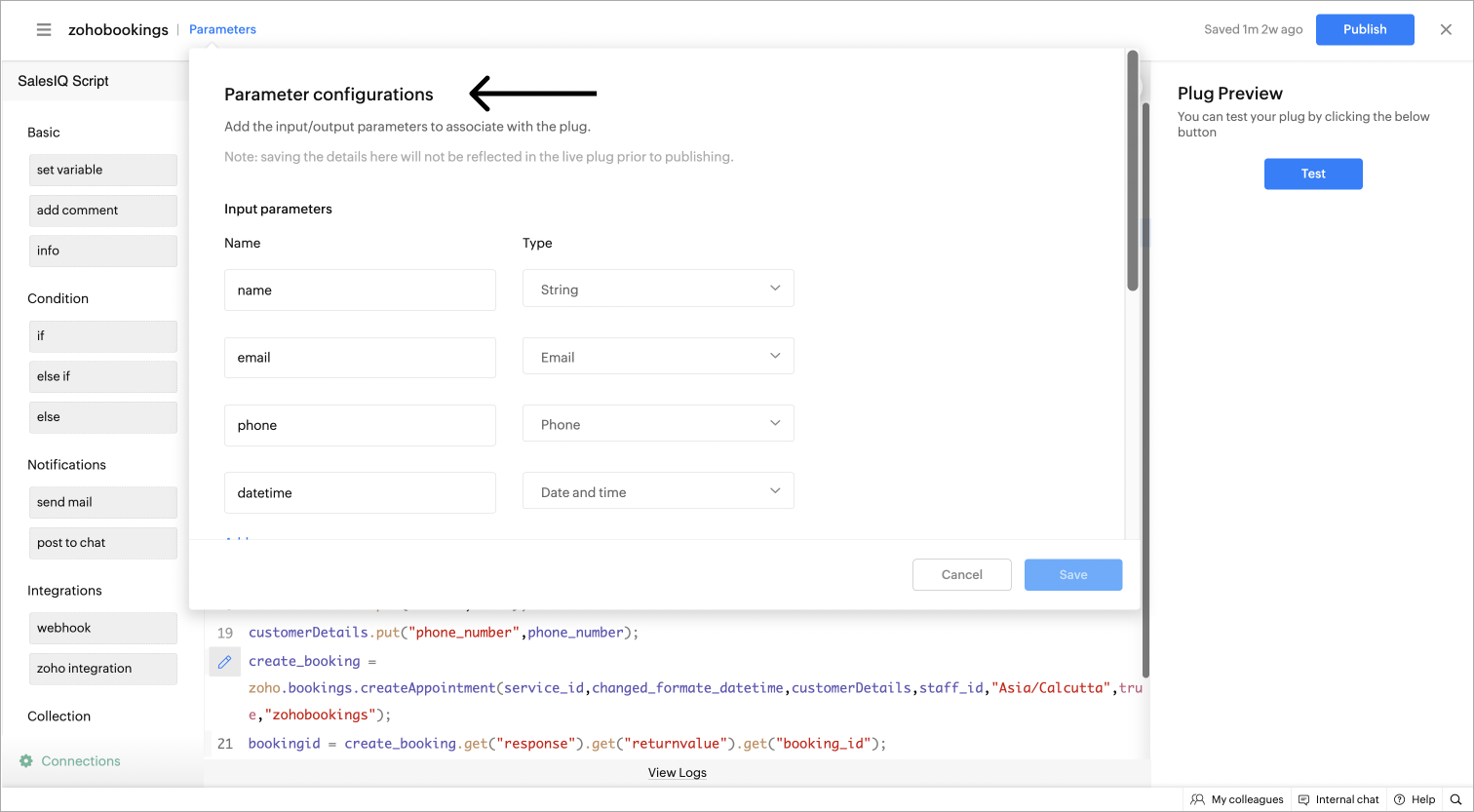Open the Date and time type dropdown
This screenshot has width=1474, height=812.
(658, 491)
